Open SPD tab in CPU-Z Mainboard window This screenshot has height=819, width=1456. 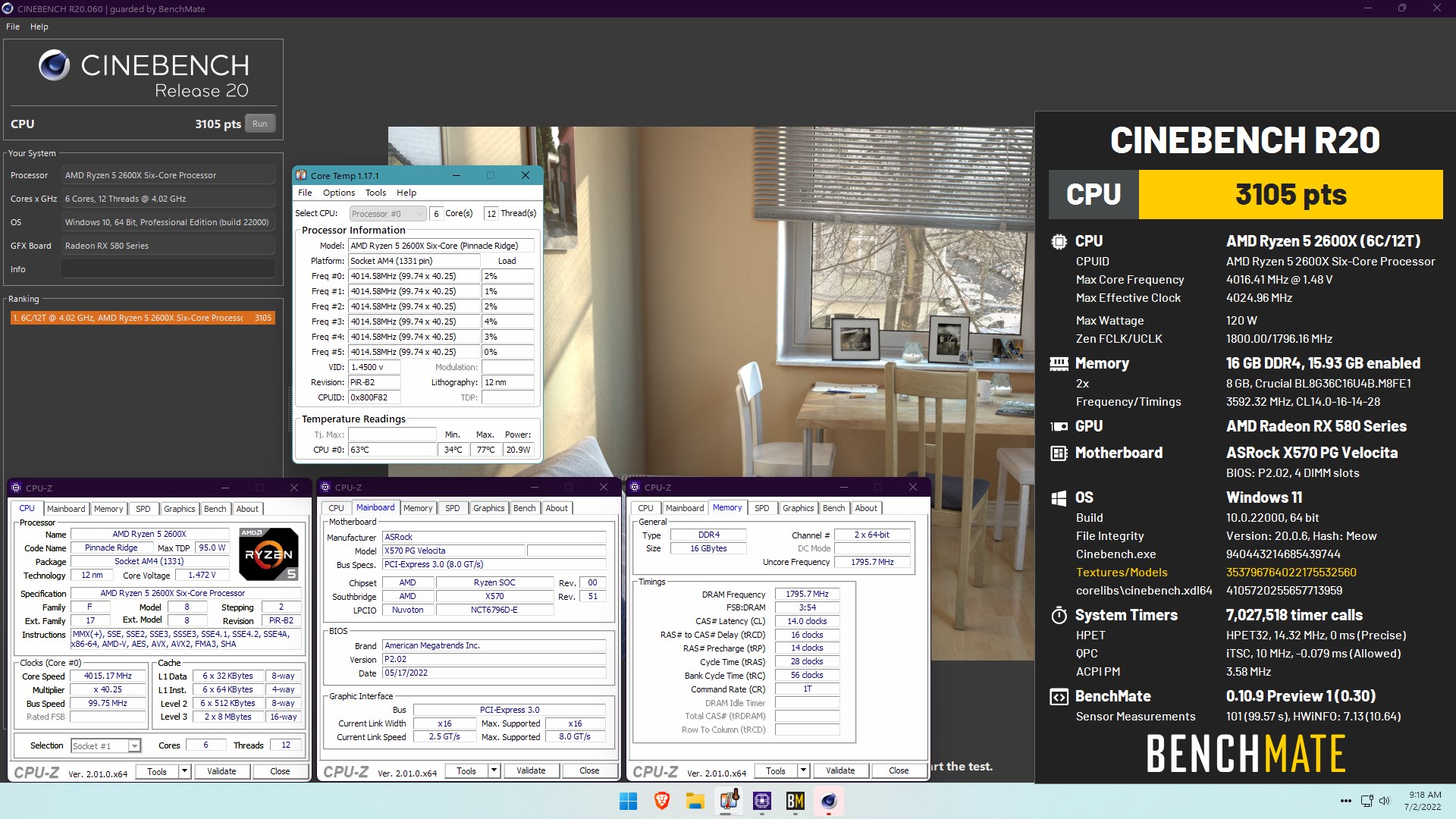click(453, 508)
